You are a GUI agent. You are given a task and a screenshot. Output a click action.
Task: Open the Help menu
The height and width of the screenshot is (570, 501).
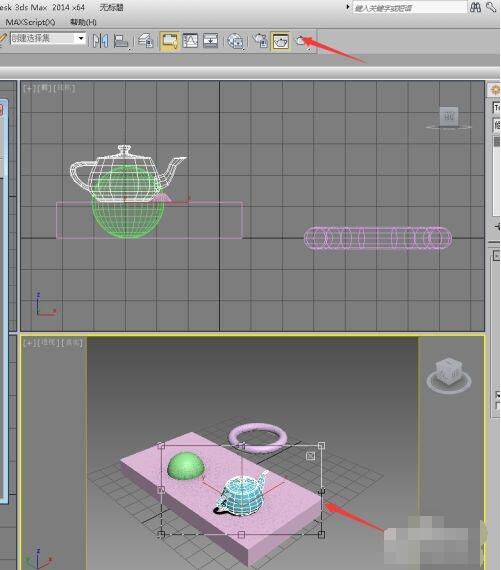(83, 23)
